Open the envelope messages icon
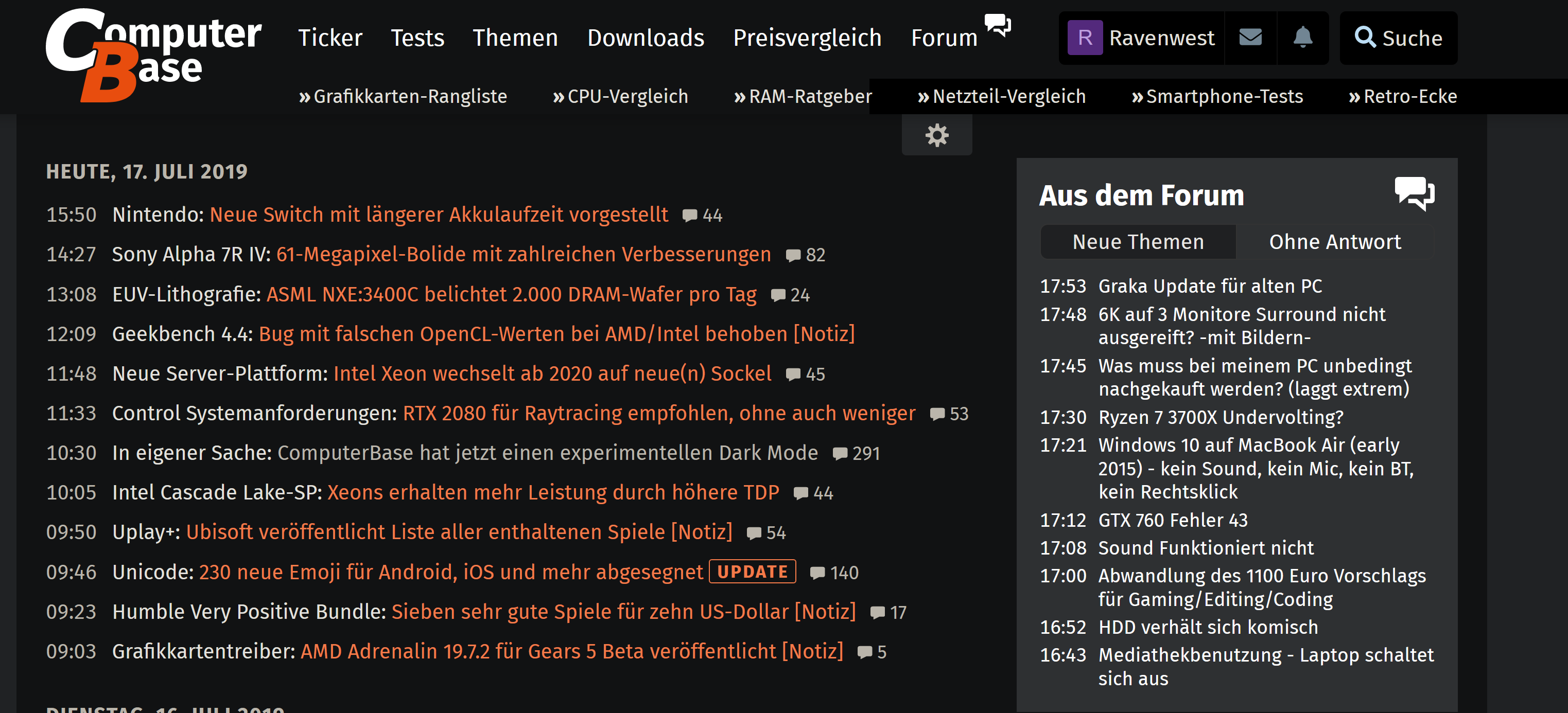Image resolution: width=1568 pixels, height=713 pixels. pos(1250,38)
